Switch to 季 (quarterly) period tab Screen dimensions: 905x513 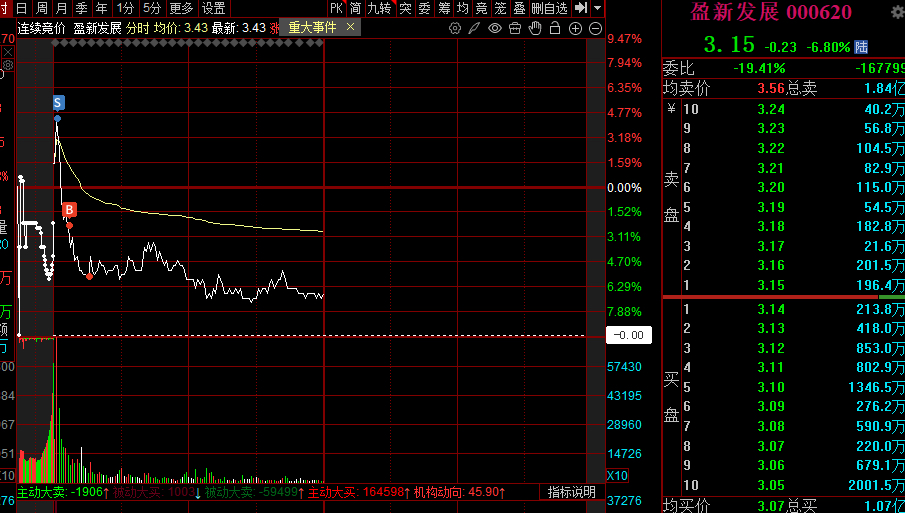click(x=81, y=8)
